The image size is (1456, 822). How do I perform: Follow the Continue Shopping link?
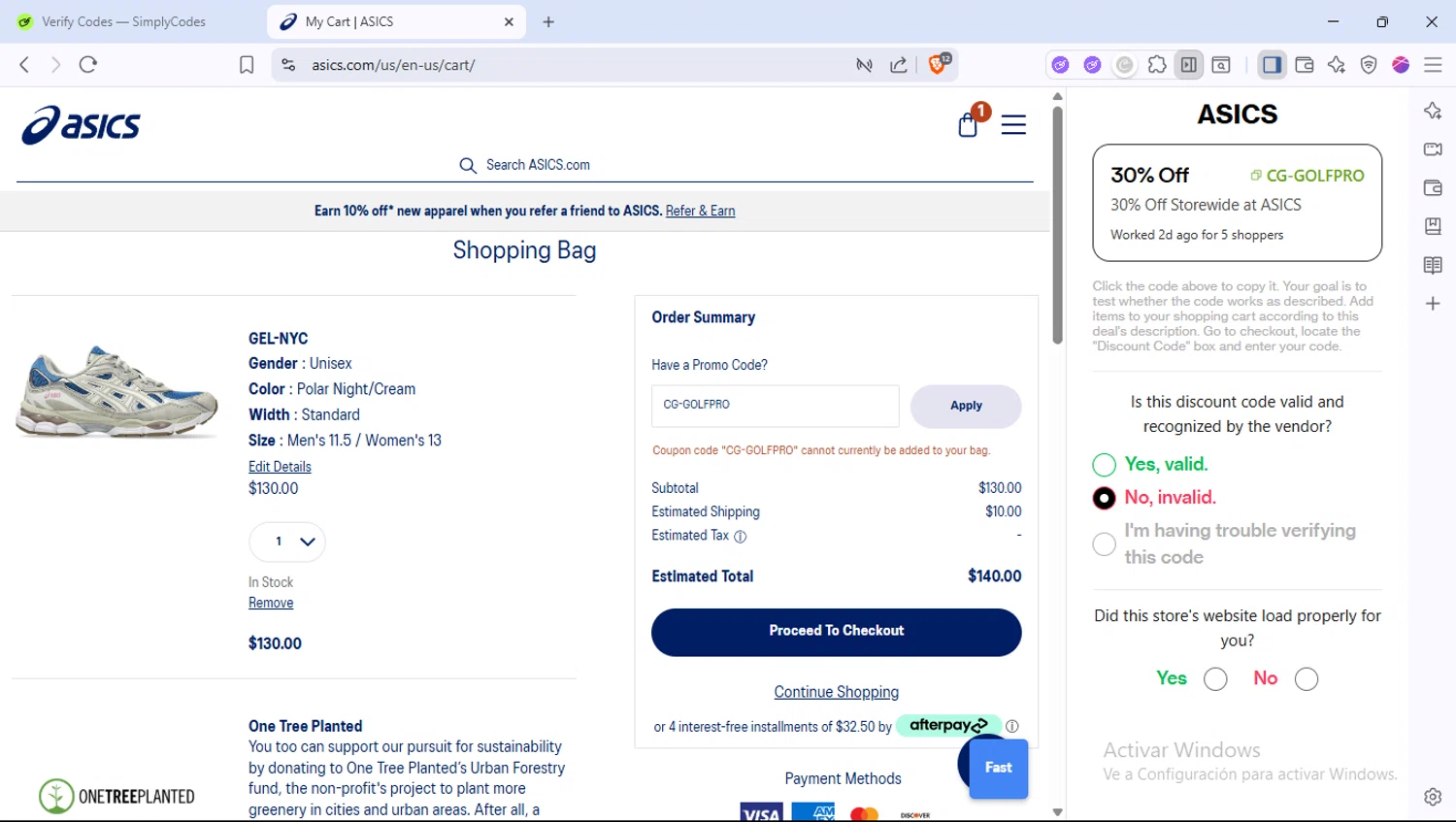(x=836, y=692)
